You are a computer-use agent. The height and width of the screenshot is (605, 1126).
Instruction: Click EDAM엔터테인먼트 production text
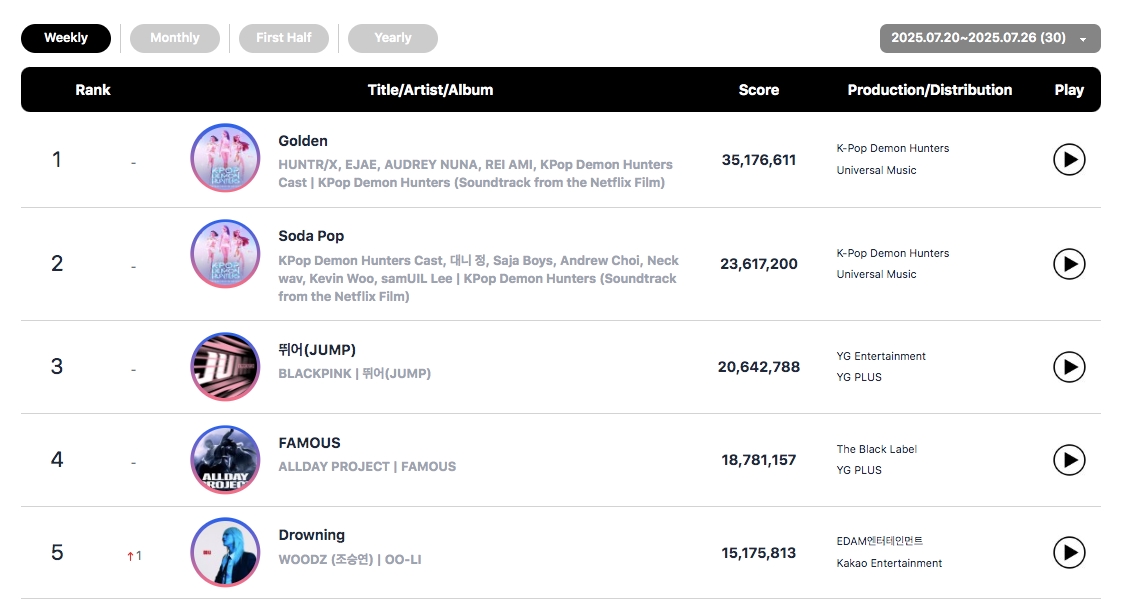point(879,541)
